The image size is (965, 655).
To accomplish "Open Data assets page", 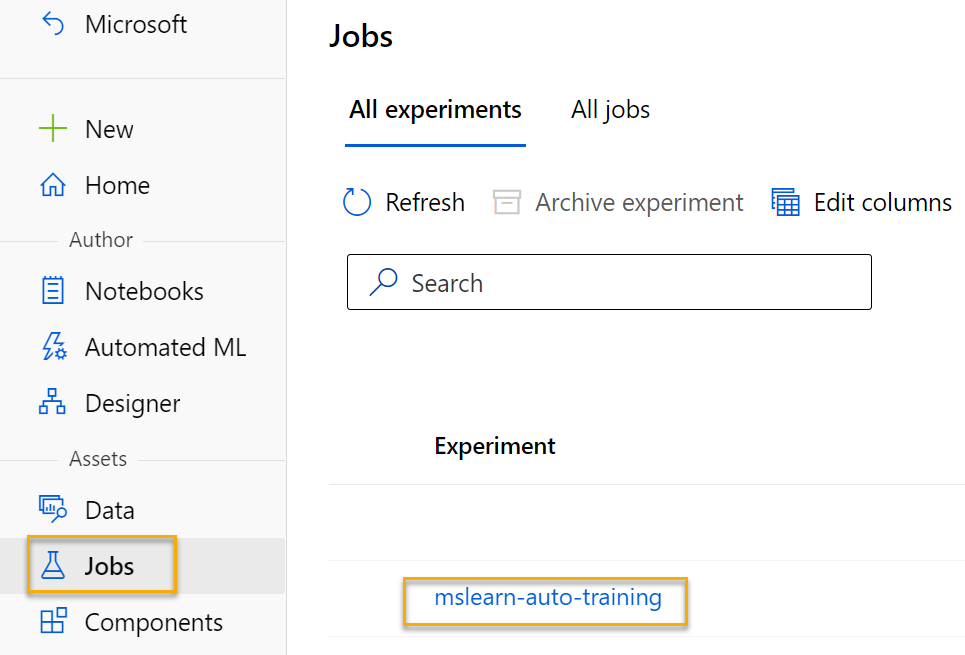I will 110,510.
